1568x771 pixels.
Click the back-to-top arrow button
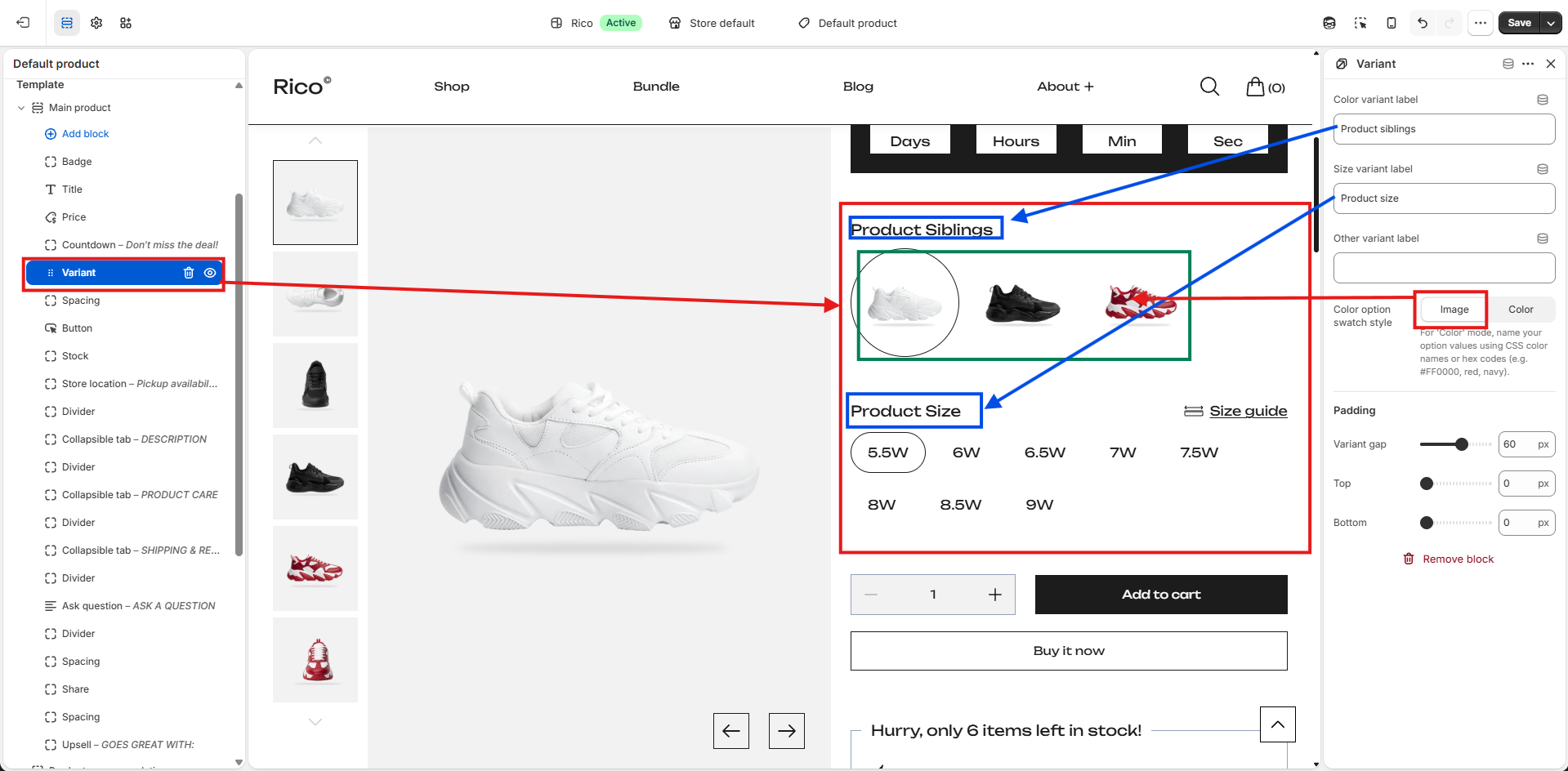point(1278,724)
